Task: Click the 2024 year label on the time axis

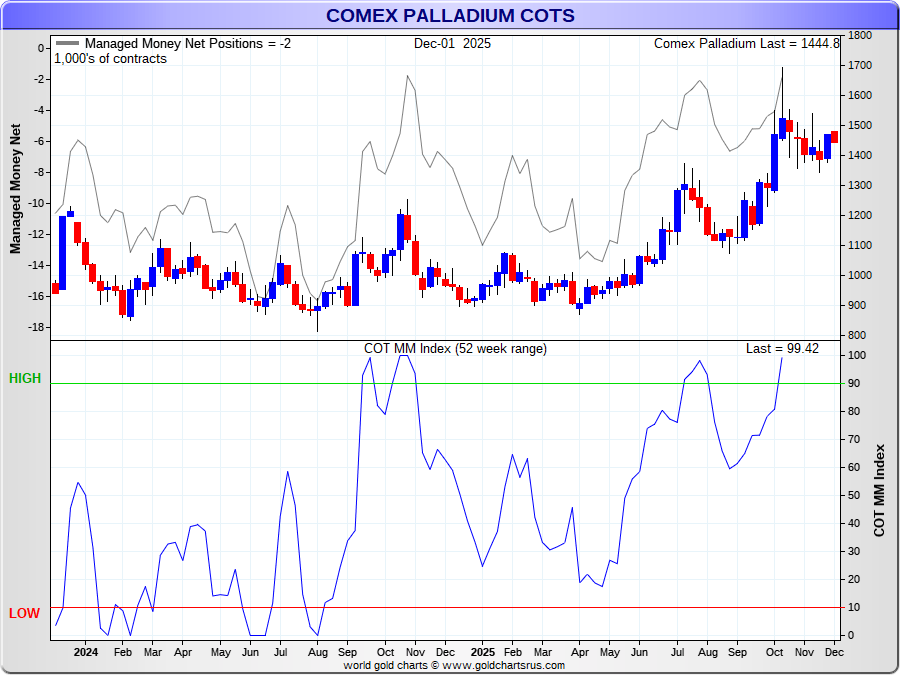Action: point(86,652)
